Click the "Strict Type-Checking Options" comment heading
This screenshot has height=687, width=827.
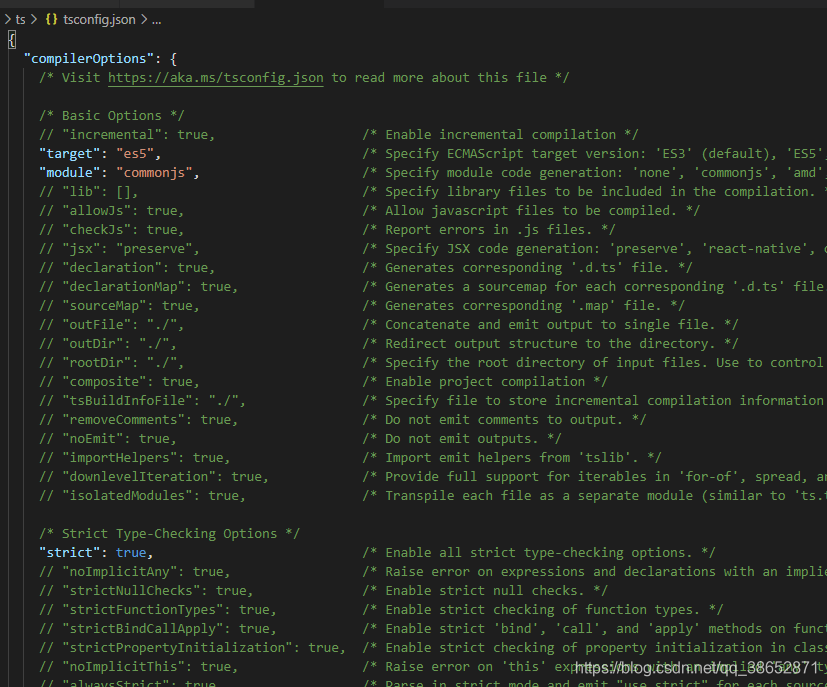pyautogui.click(x=169, y=533)
